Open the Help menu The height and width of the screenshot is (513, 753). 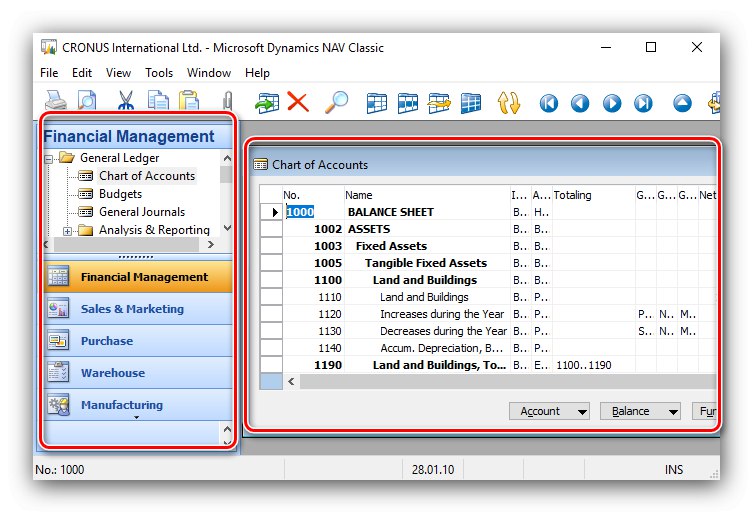(x=257, y=73)
